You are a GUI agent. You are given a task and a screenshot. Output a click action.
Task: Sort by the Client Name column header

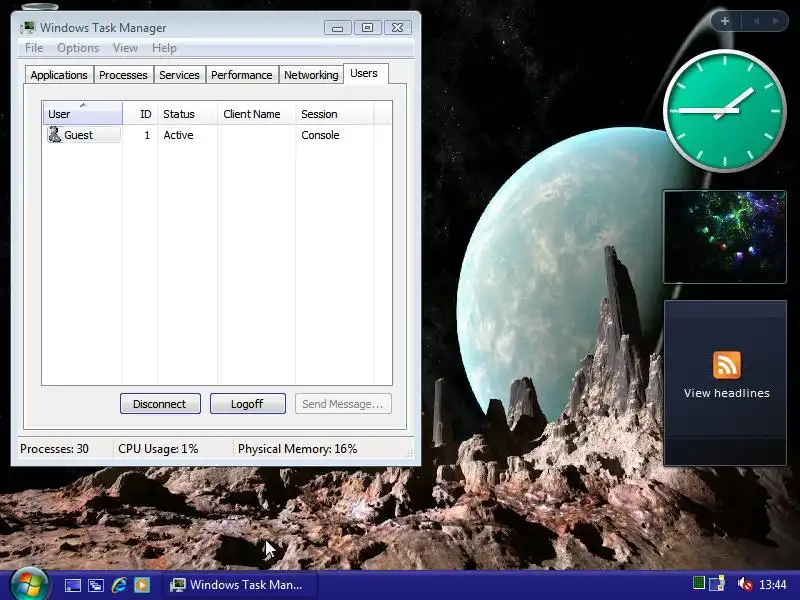click(257, 113)
